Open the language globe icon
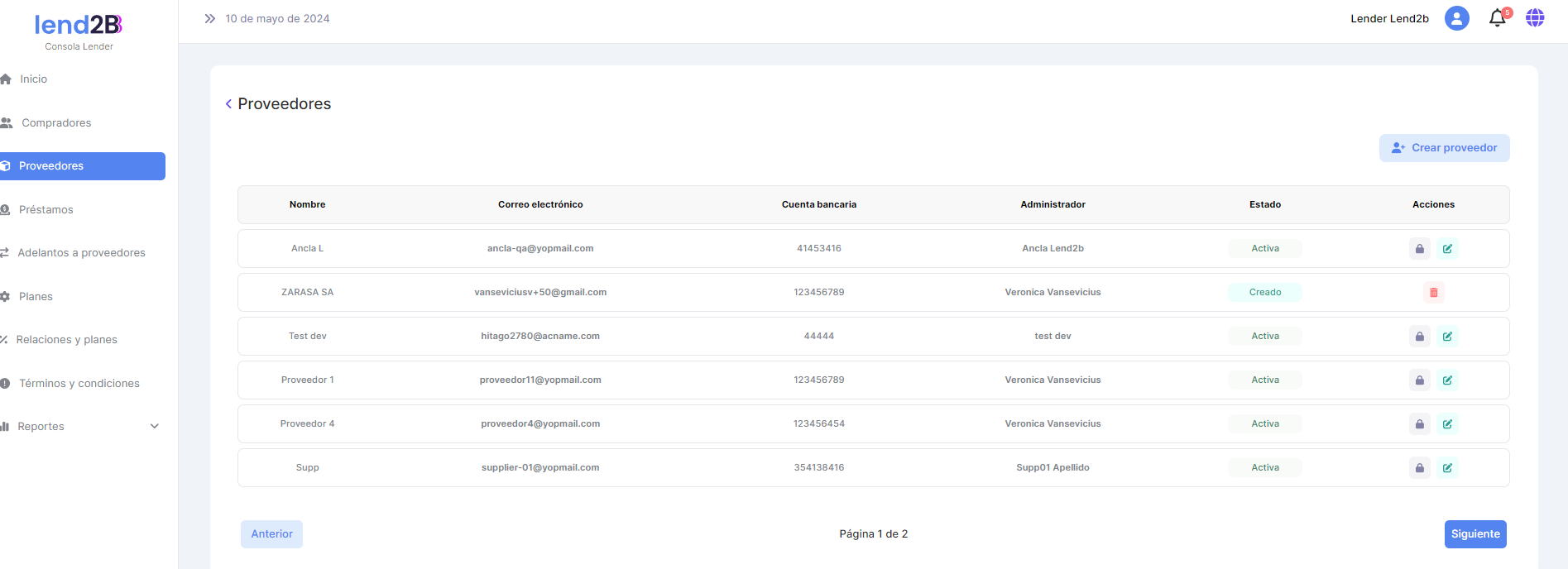Image resolution: width=1568 pixels, height=569 pixels. 1535,18
